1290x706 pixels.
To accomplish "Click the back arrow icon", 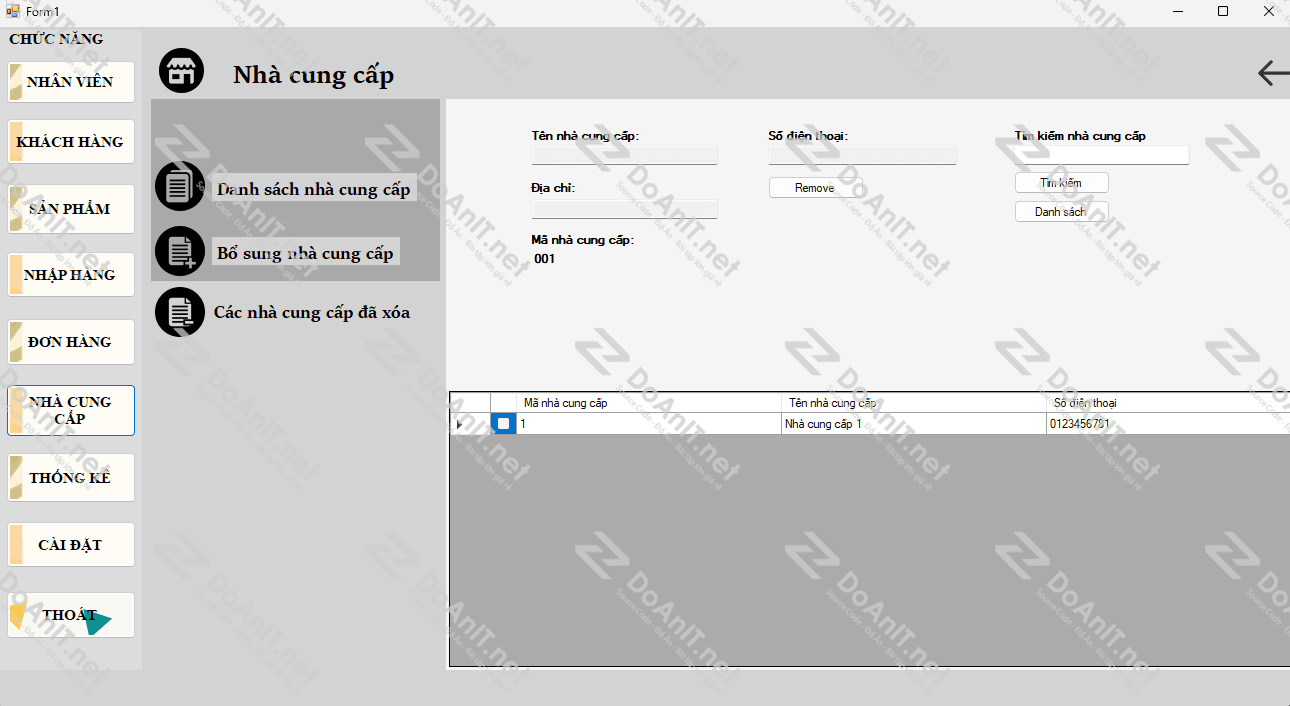I will (x=1272, y=73).
